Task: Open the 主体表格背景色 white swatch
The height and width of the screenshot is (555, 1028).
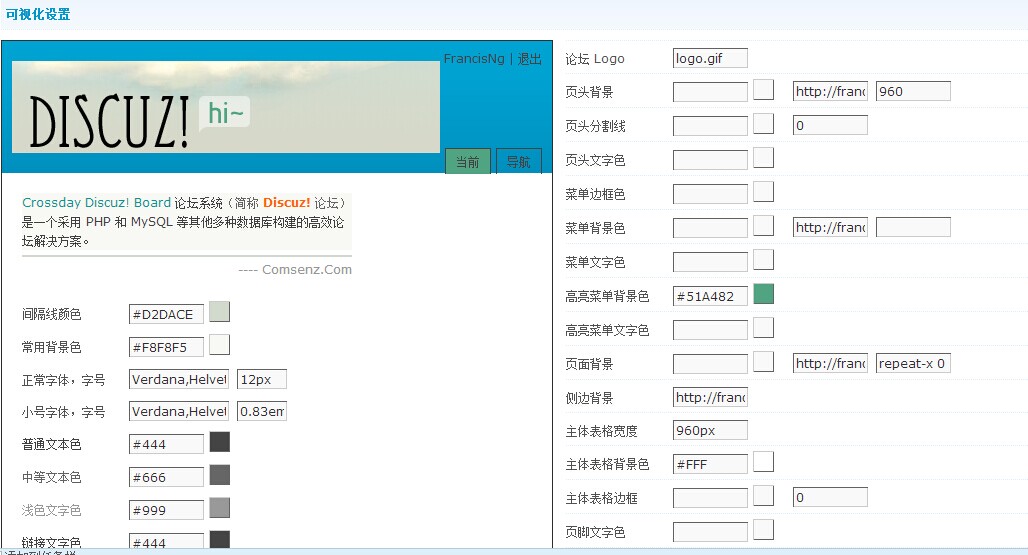Action: (763, 462)
